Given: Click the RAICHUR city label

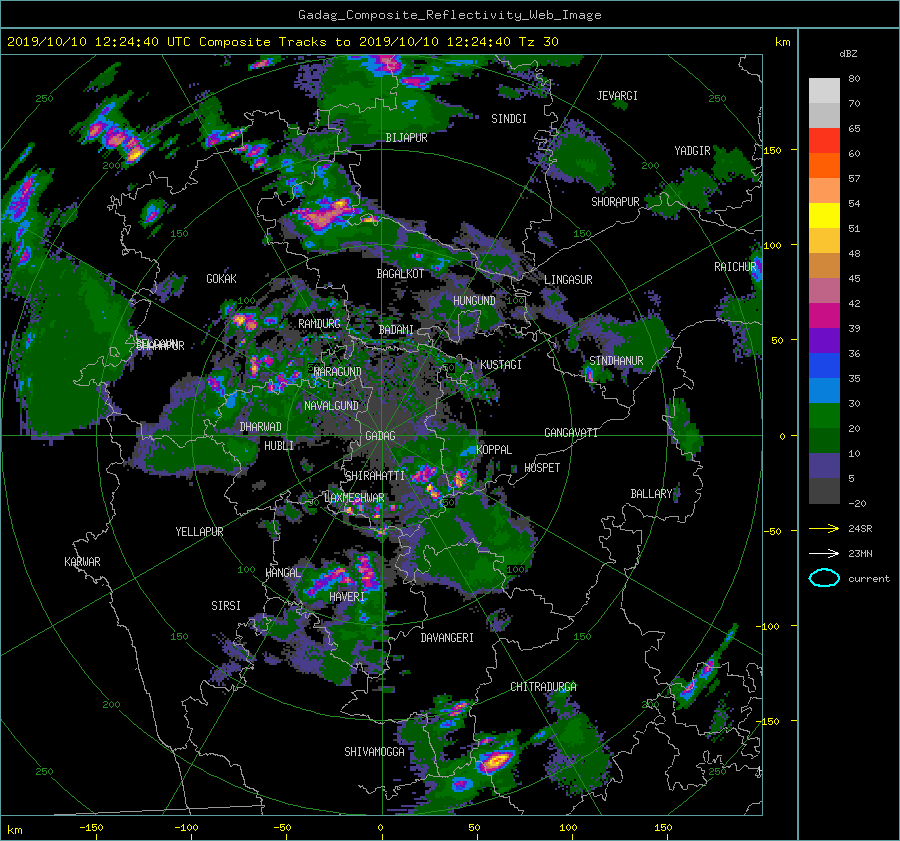Looking at the screenshot, I should (735, 267).
